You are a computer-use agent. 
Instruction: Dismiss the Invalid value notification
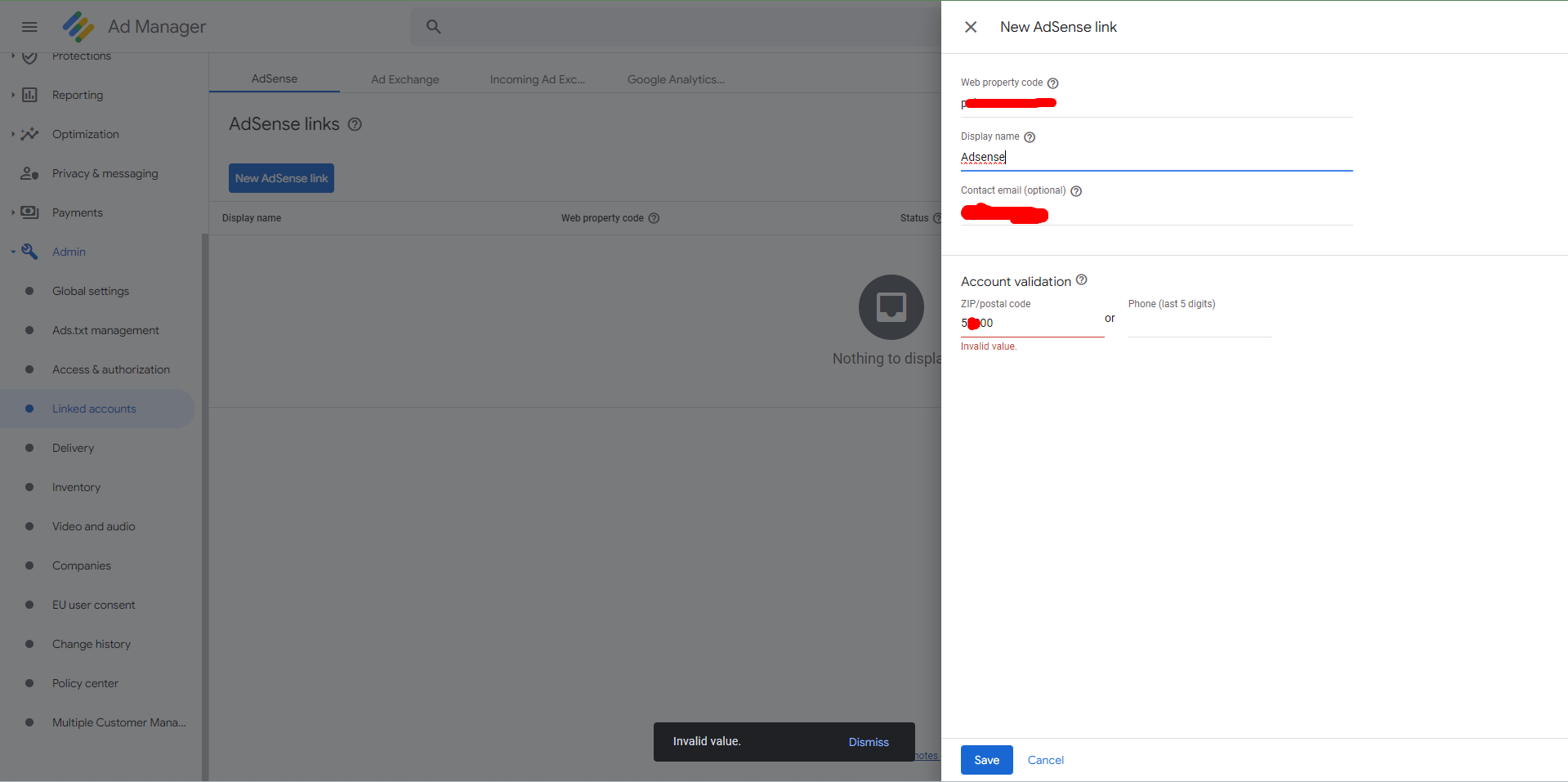tap(869, 742)
